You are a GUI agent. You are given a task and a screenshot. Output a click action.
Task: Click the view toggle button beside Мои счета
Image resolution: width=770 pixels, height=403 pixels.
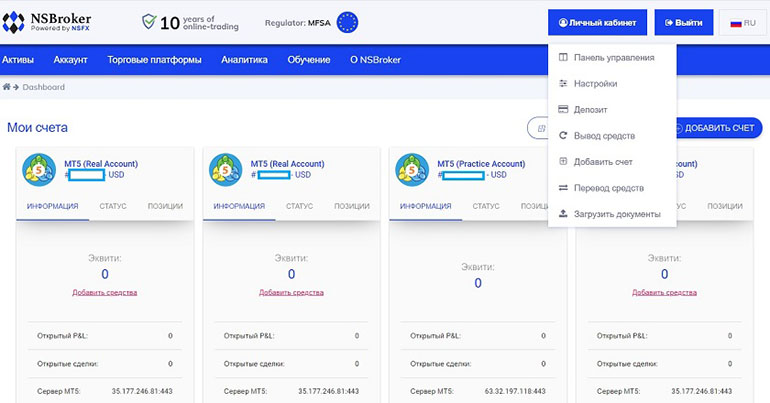[538, 128]
